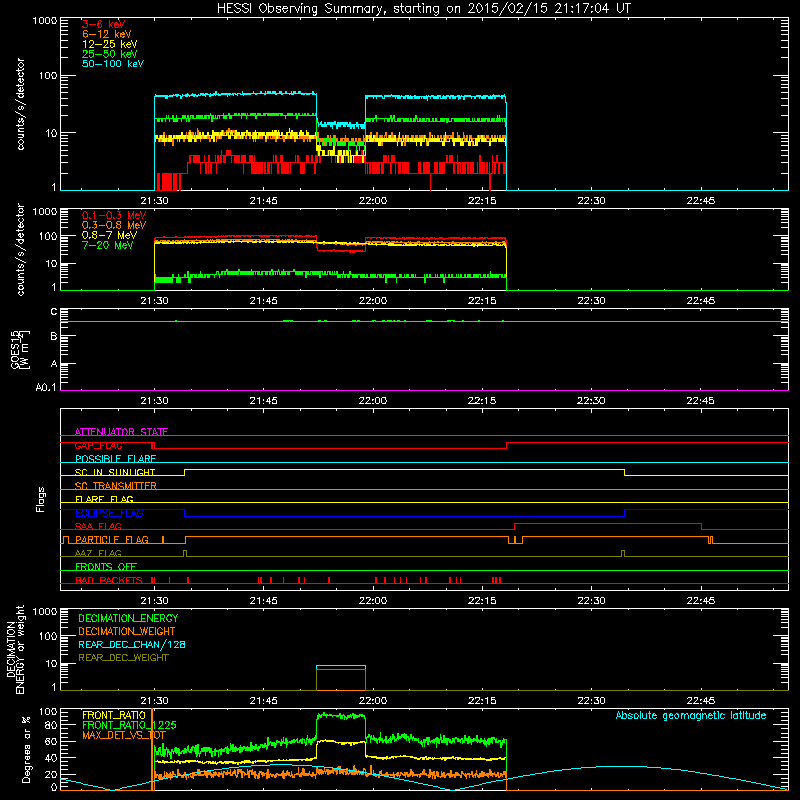The image size is (800, 800).
Task: Click the 22:45 time label under the Flags panel
Action: coord(701,601)
